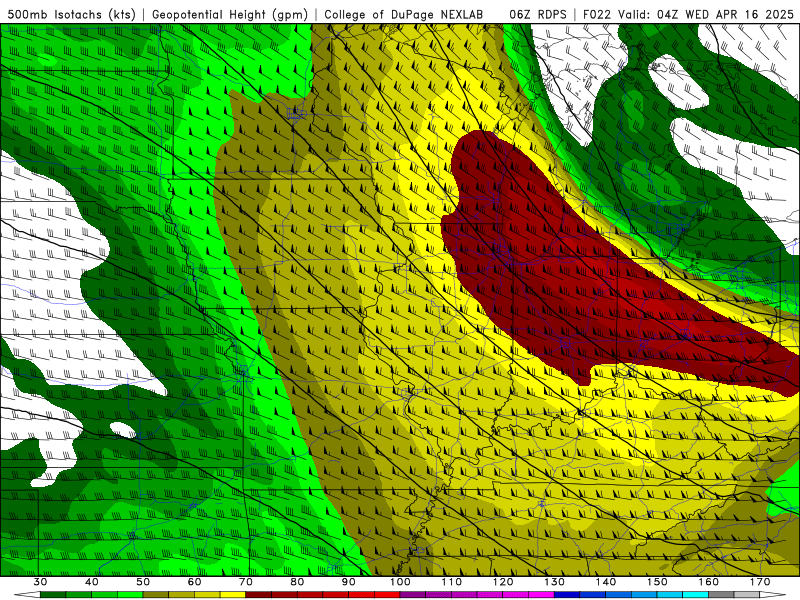800x600 pixels.
Task: Click the 90 knot label on color scale
Action: pyautogui.click(x=349, y=582)
